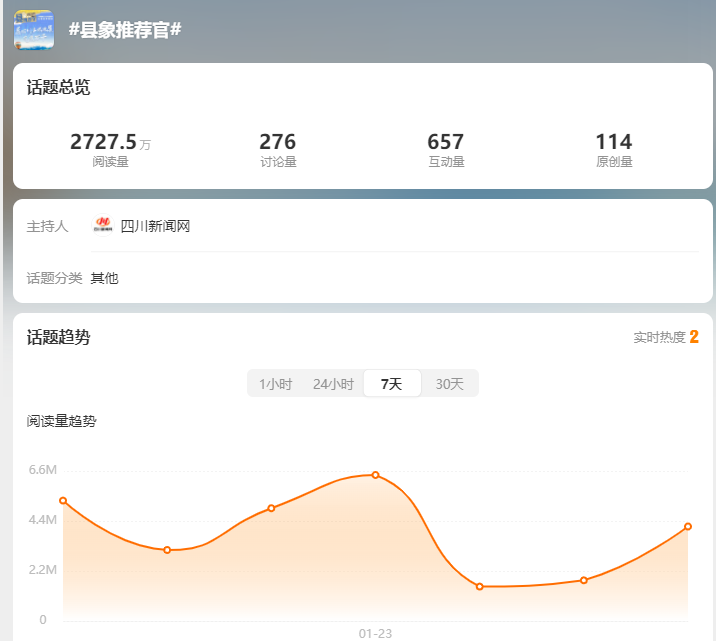Image resolution: width=716 pixels, height=641 pixels.
Task: Click the 114 original posts count
Action: 613,142
